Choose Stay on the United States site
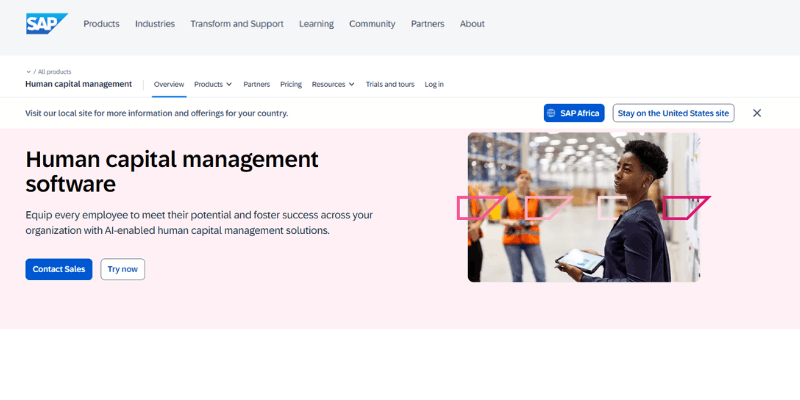Image resolution: width=800 pixels, height=400 pixels. 673,113
